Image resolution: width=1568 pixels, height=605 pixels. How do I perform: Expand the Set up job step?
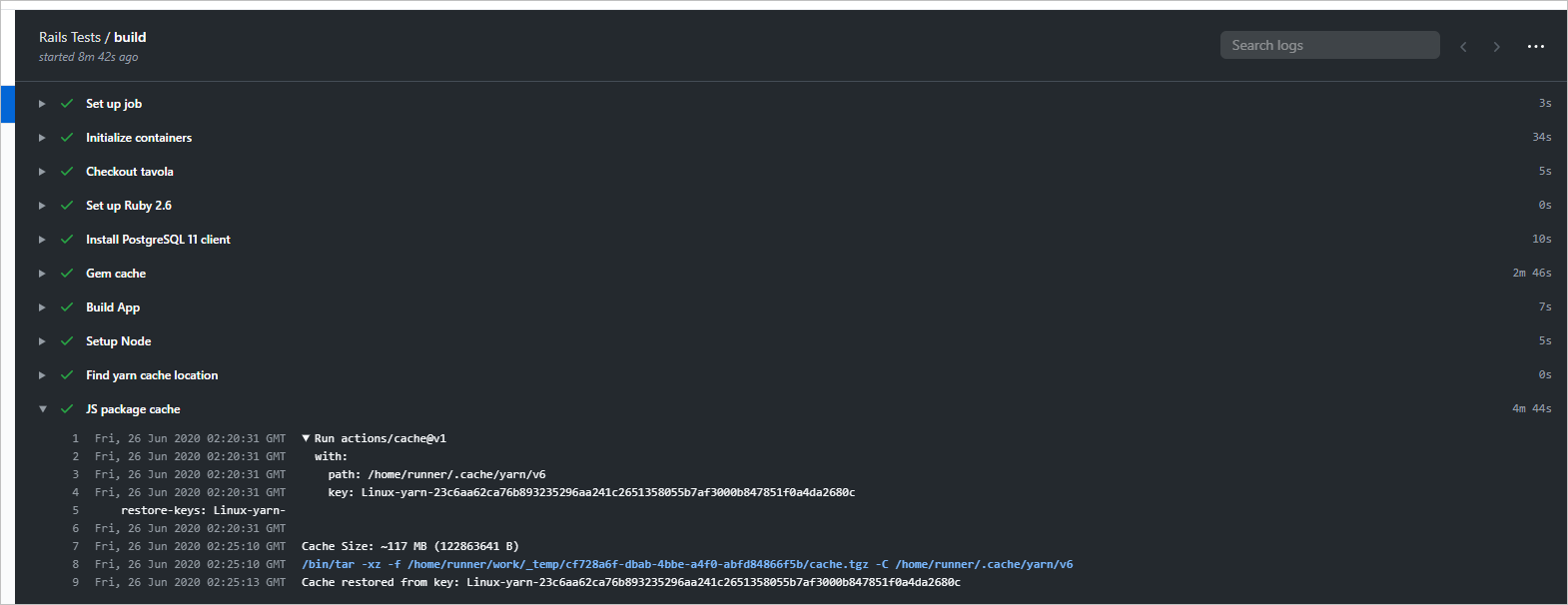click(x=42, y=104)
